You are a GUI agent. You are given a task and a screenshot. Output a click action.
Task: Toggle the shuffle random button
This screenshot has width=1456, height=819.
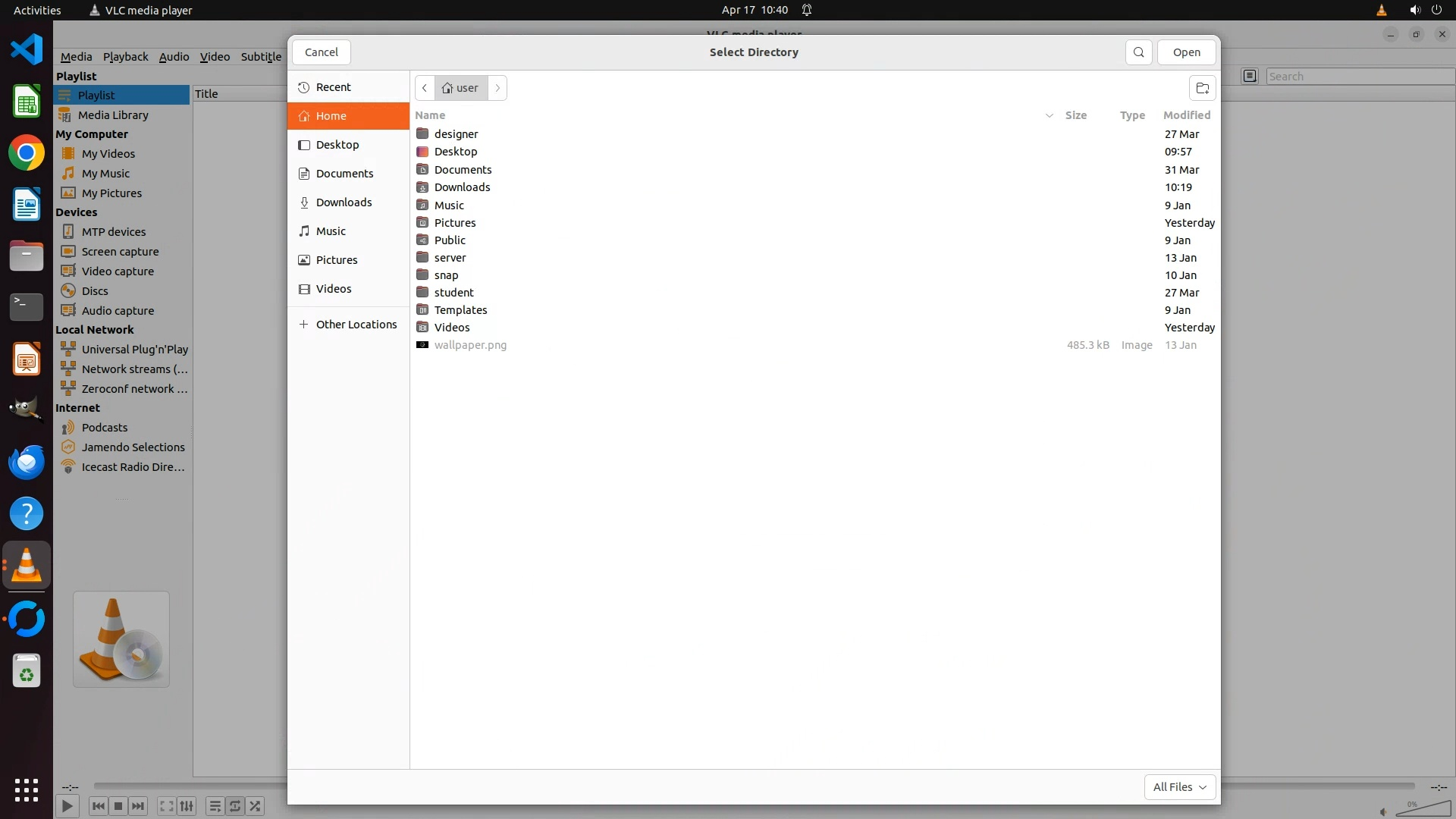256,806
